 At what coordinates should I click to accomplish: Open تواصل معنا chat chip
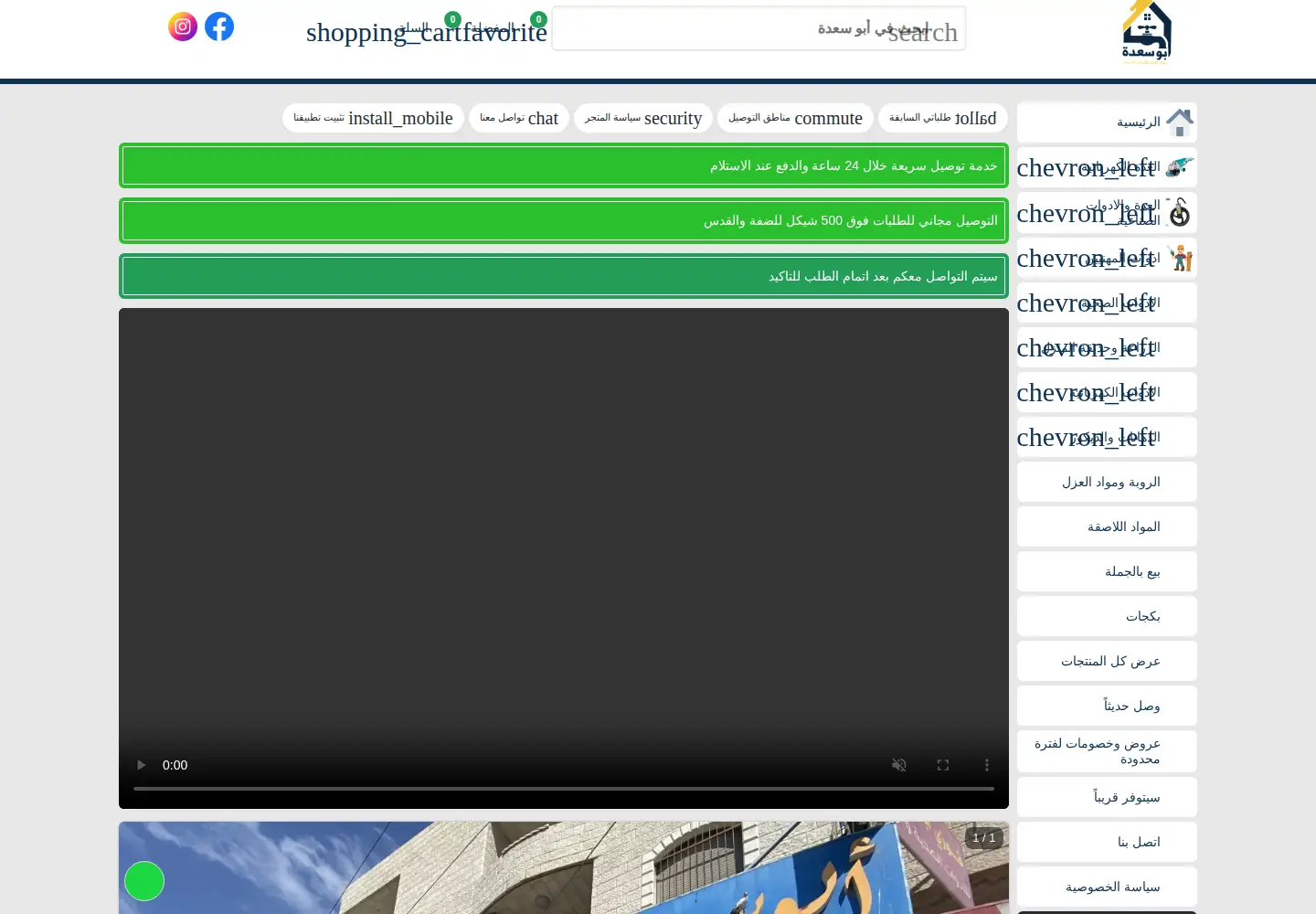tap(519, 118)
